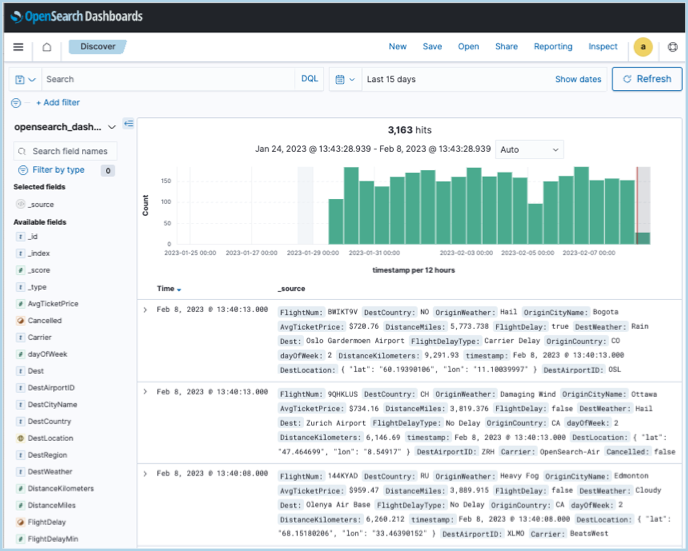Click the Search field names input
The image size is (688, 551).
tap(65, 151)
